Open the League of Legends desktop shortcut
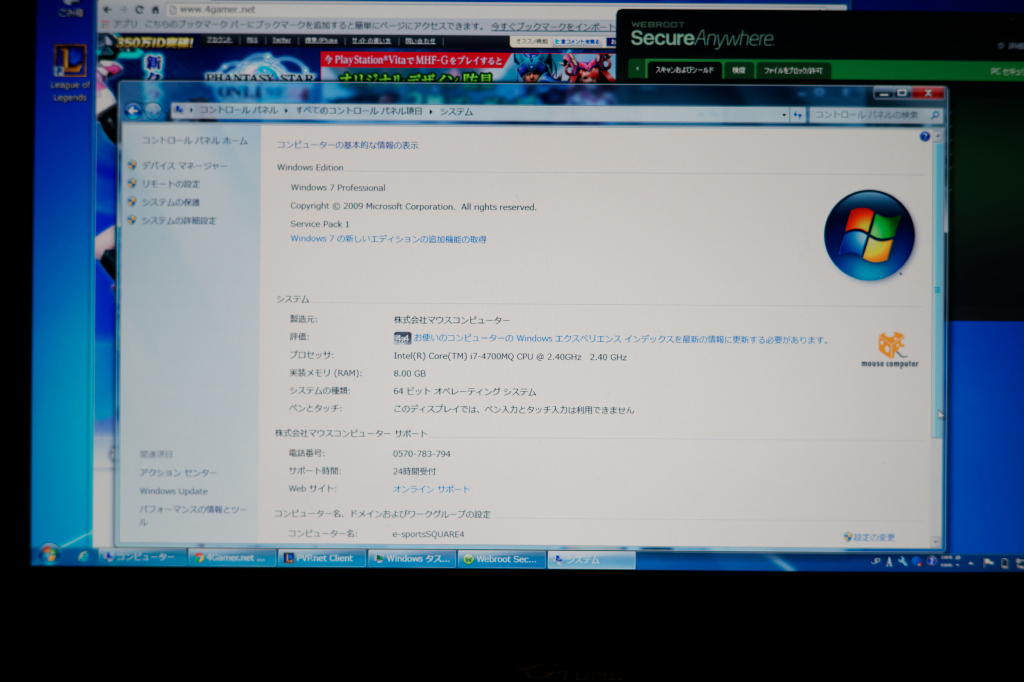This screenshot has width=1024, height=682. pyautogui.click(x=70, y=73)
